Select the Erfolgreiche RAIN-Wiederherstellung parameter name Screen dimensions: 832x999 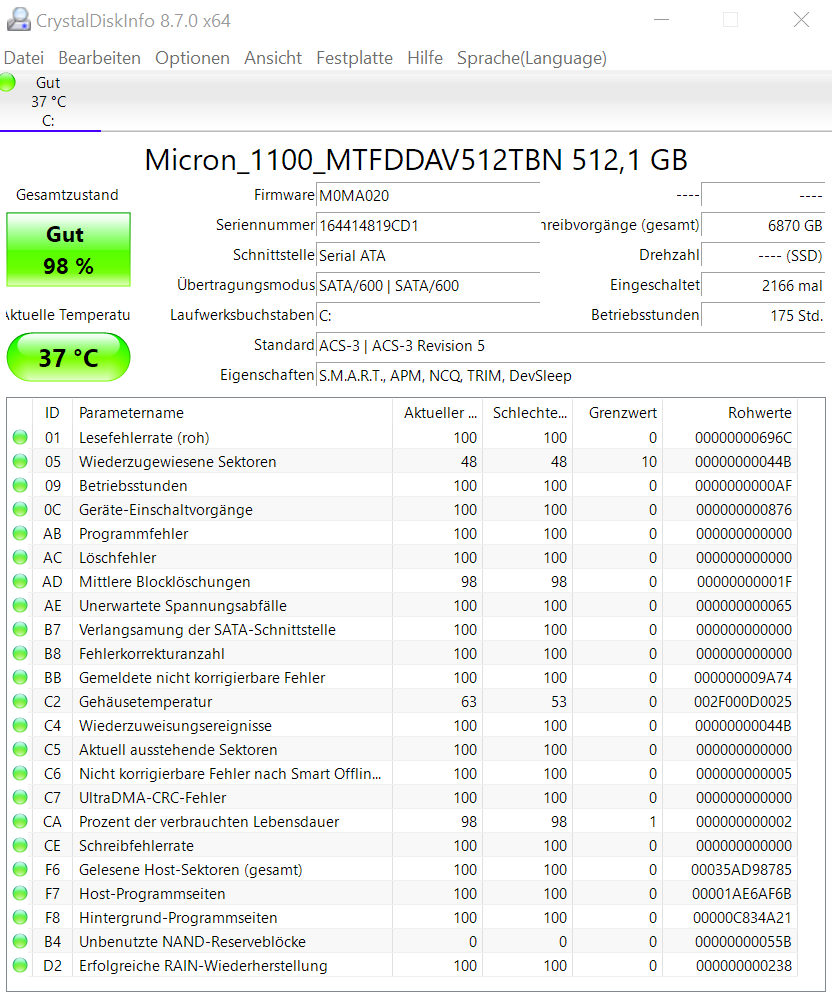pos(203,966)
